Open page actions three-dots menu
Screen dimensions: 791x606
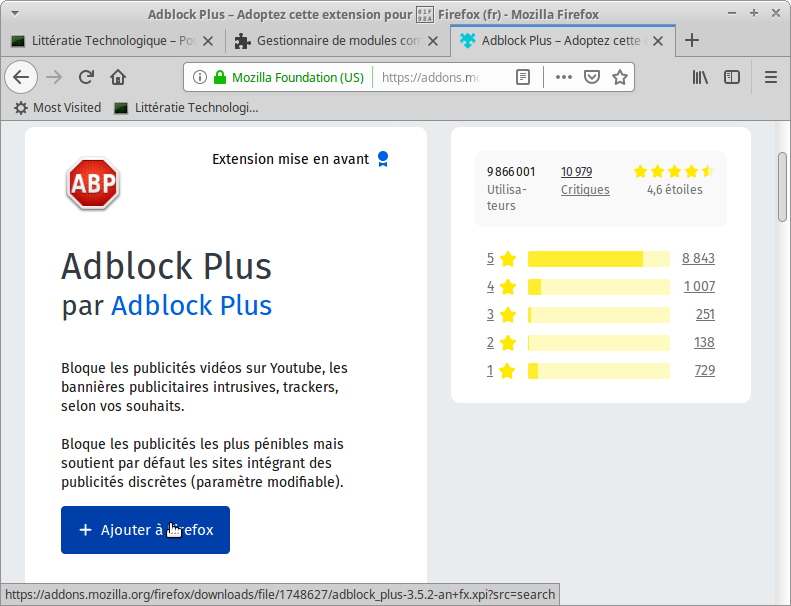[563, 77]
